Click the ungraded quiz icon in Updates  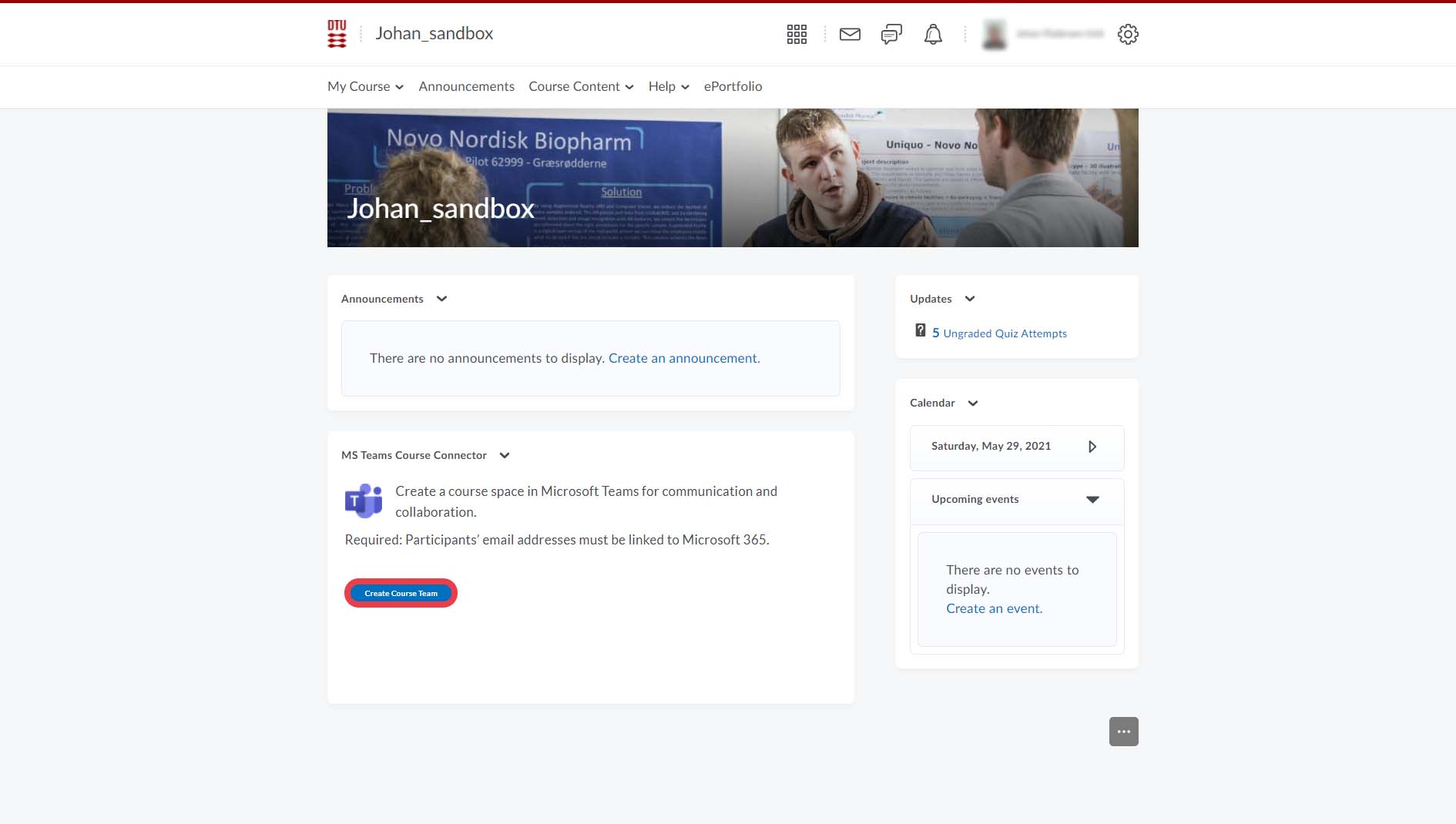click(x=920, y=330)
